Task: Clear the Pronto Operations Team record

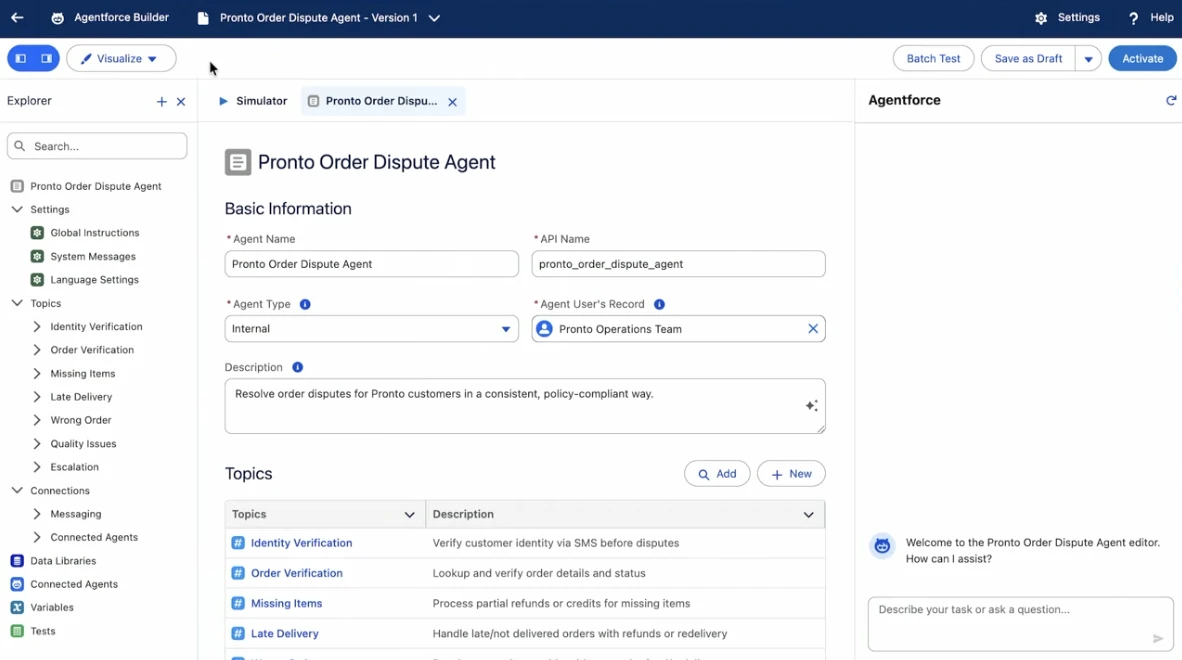Action: click(812, 329)
